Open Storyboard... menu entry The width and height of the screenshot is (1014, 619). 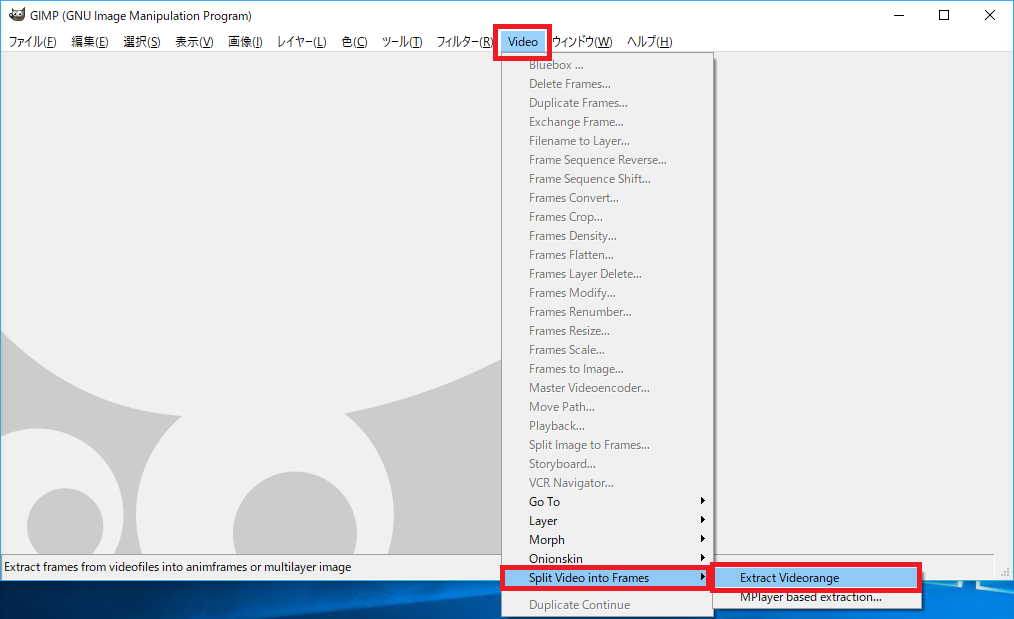coord(607,464)
